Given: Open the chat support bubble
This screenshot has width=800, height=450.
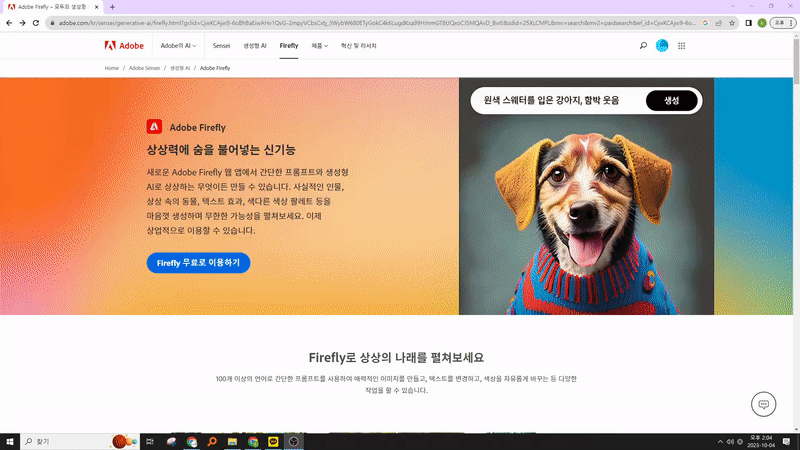Looking at the screenshot, I should pos(763,404).
